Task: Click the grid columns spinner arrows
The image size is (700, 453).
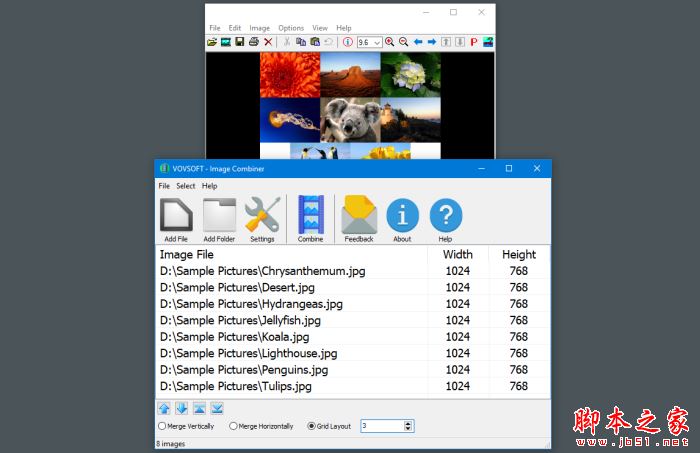Action: coord(408,426)
